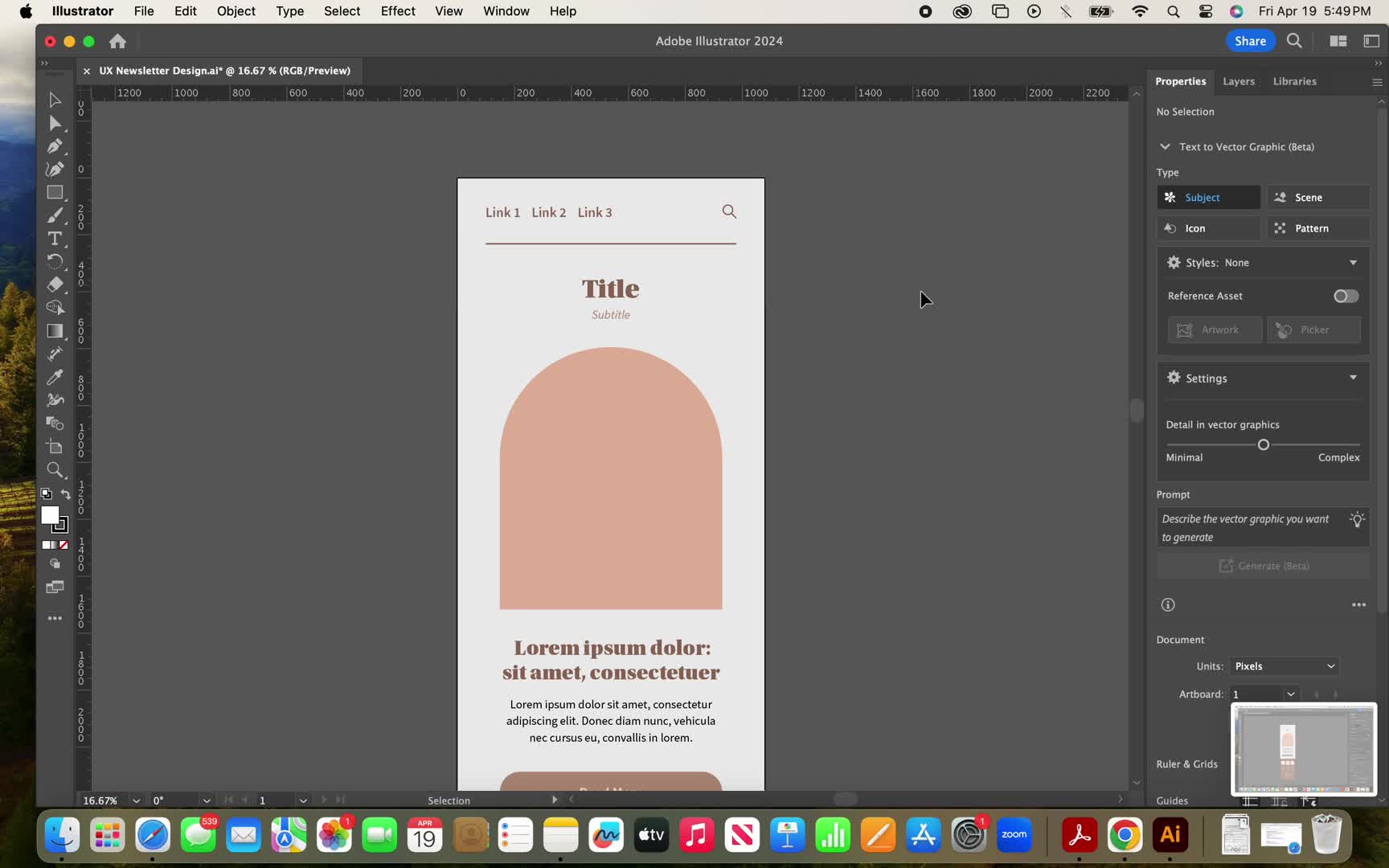The width and height of the screenshot is (1389, 868).
Task: Open more options below Generate button
Action: (x=1358, y=604)
